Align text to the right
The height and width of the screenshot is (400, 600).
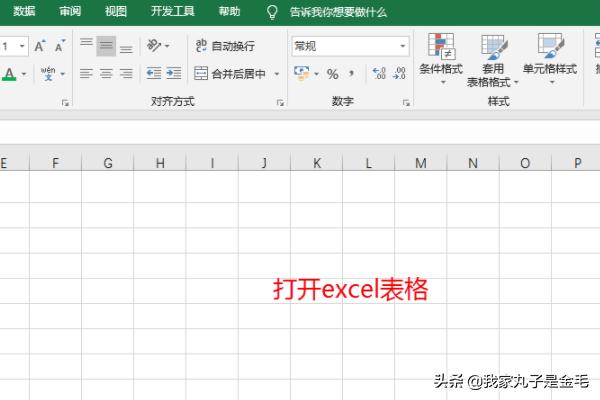click(x=126, y=73)
